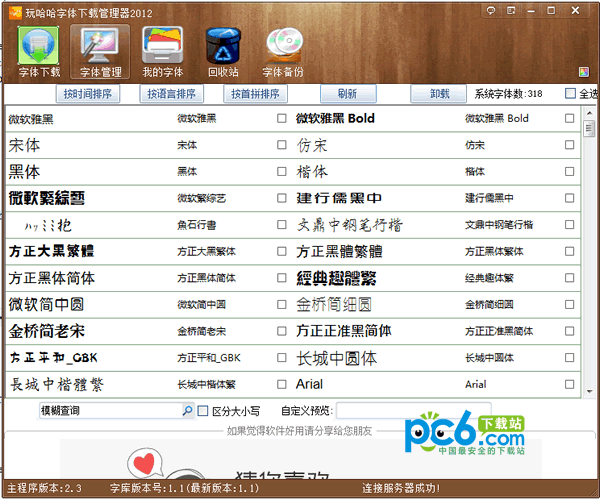Viewport: 600px width, 500px height.
Task: Click the 楷体 font preview sample
Action: click(x=312, y=172)
